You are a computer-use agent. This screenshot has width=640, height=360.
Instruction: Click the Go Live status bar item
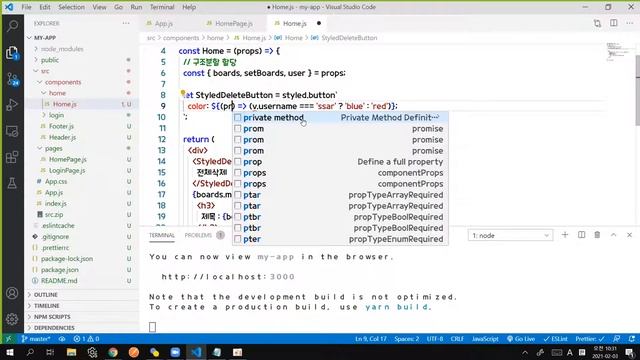point(521,339)
